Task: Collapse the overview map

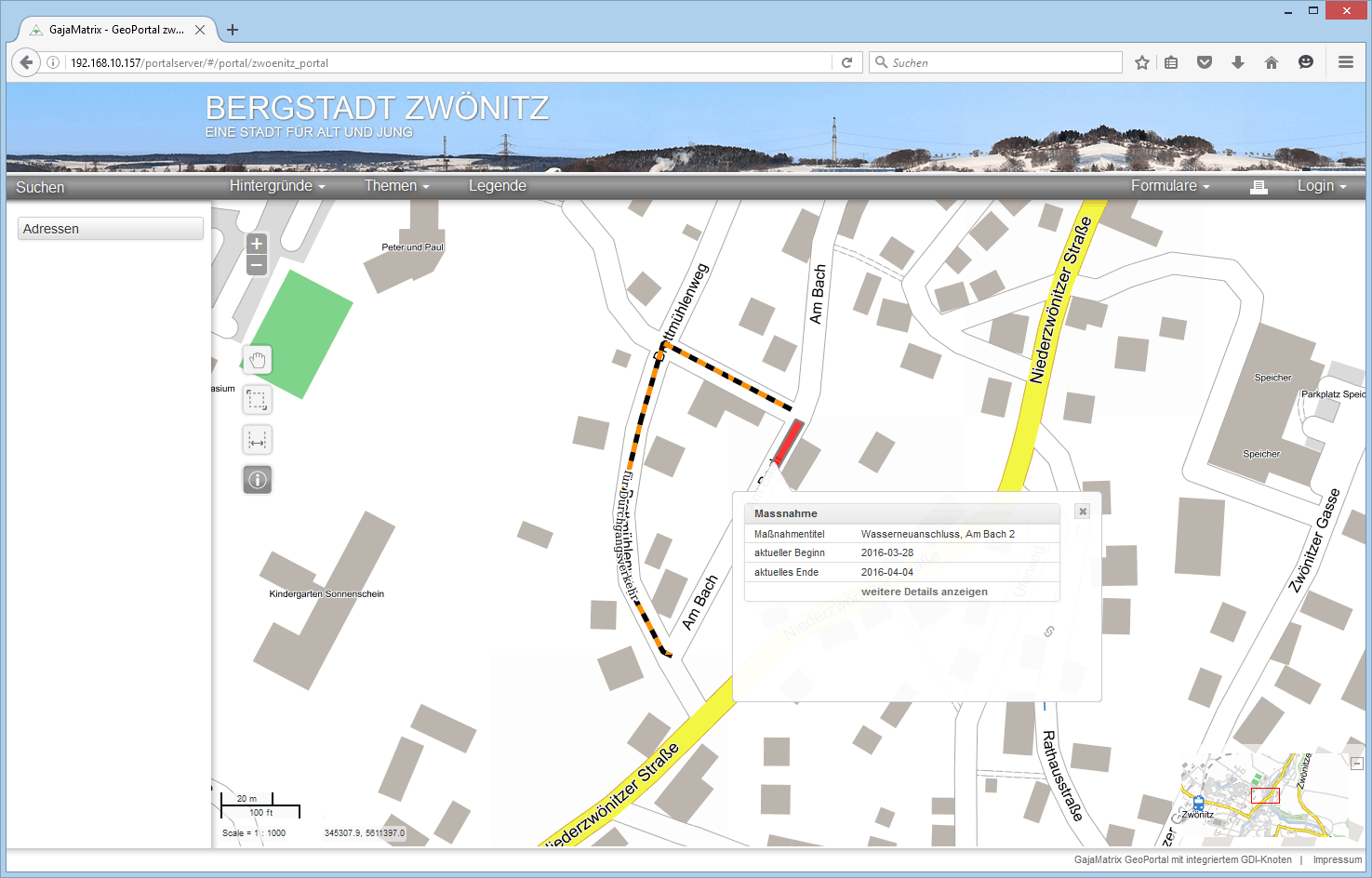Action: (1357, 763)
